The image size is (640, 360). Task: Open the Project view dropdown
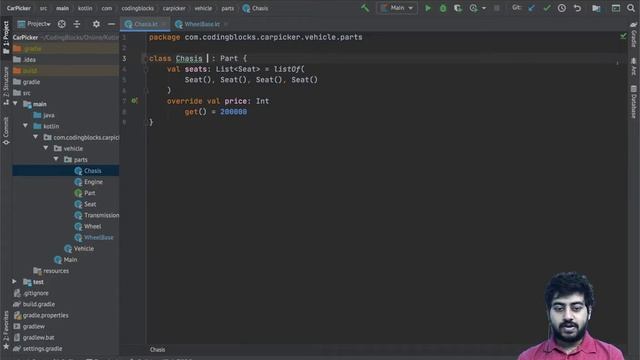(34, 24)
